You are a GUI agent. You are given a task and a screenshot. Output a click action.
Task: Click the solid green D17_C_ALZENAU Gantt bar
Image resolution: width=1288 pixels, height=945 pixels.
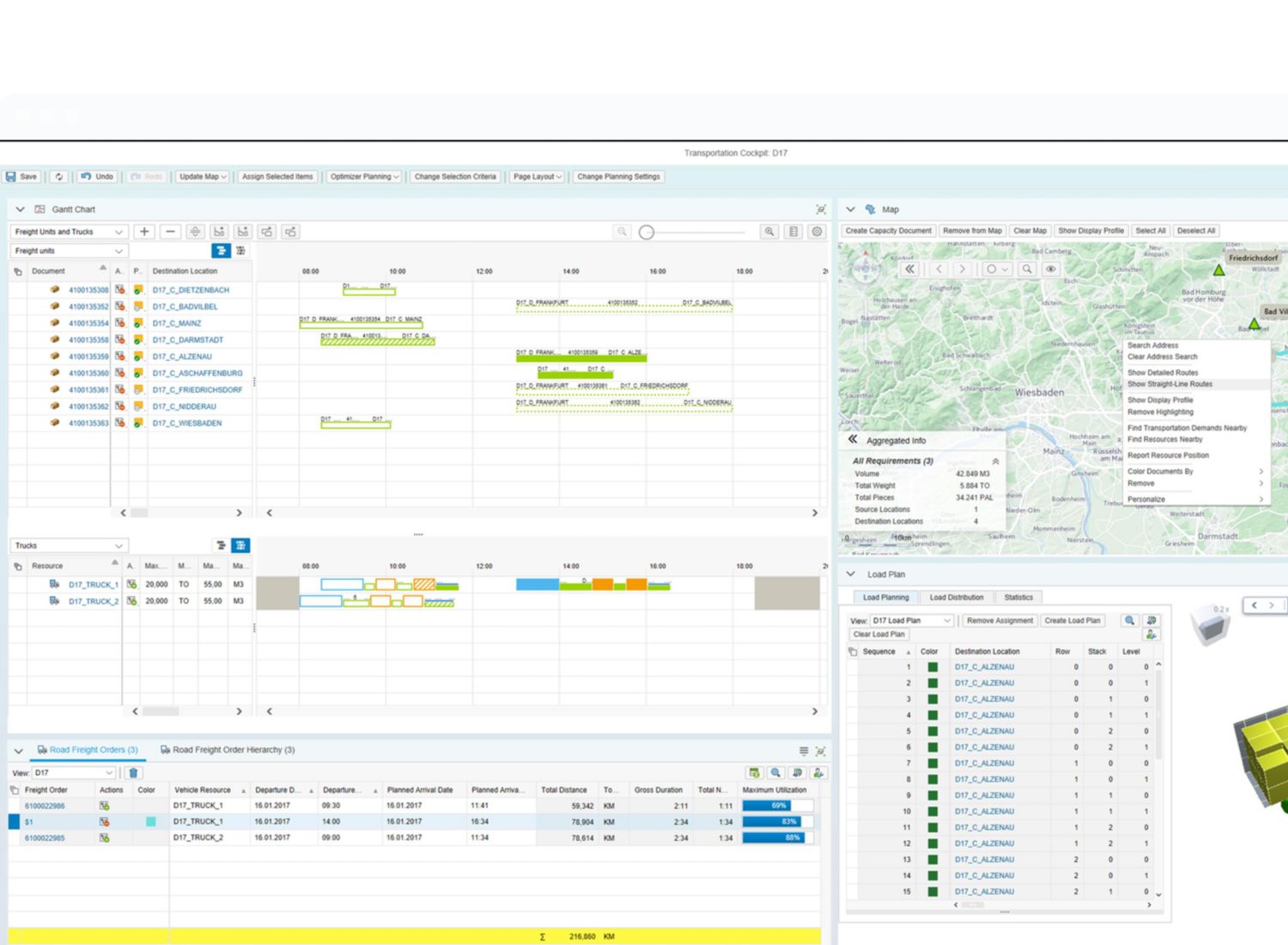[580, 358]
